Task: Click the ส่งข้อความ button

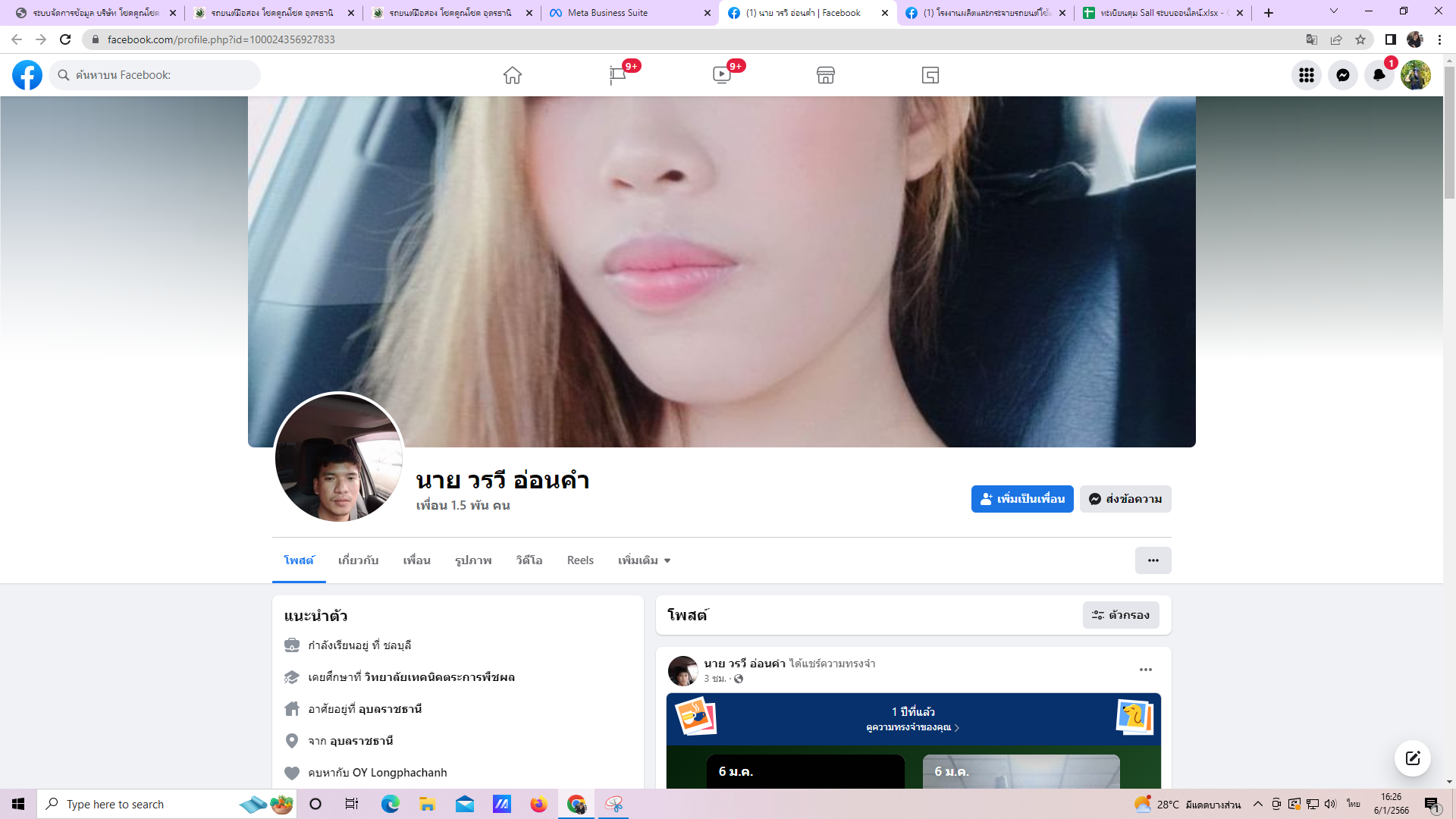Action: coord(1125,499)
